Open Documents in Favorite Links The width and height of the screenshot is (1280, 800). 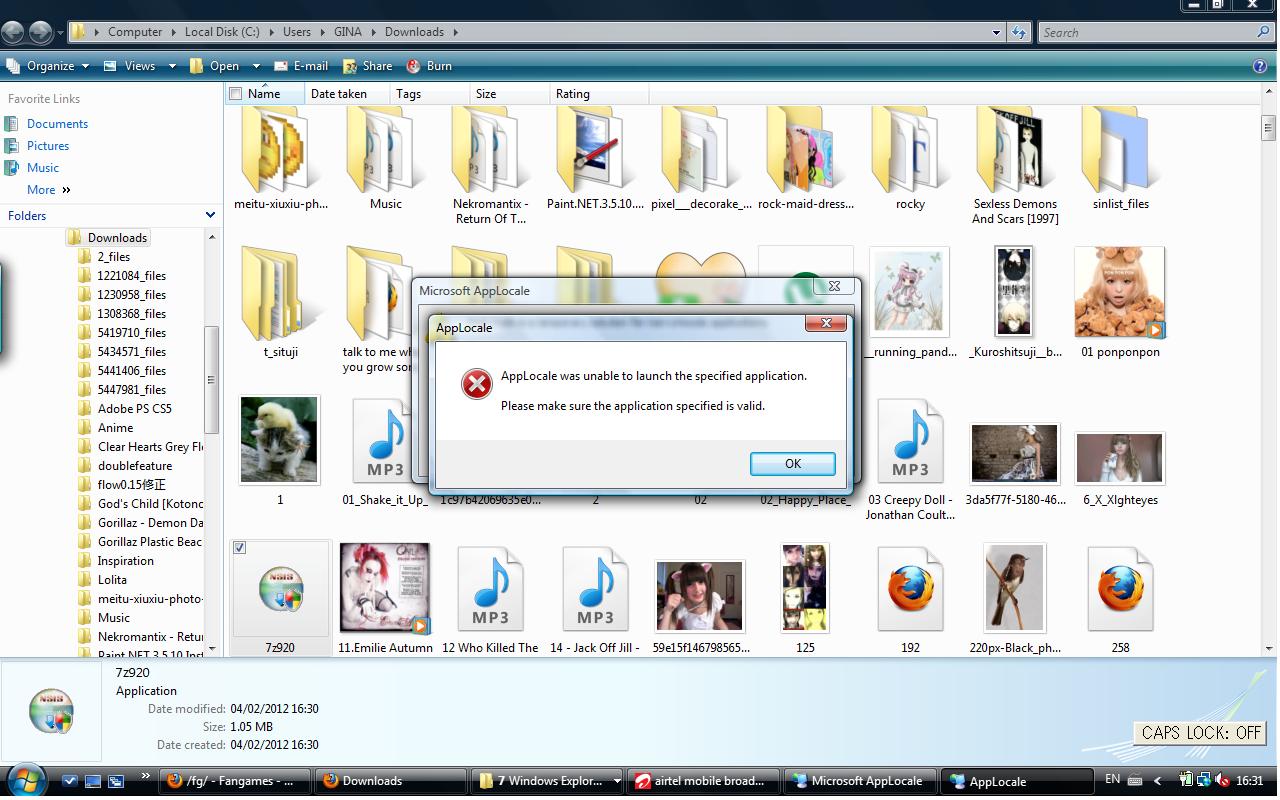57,124
